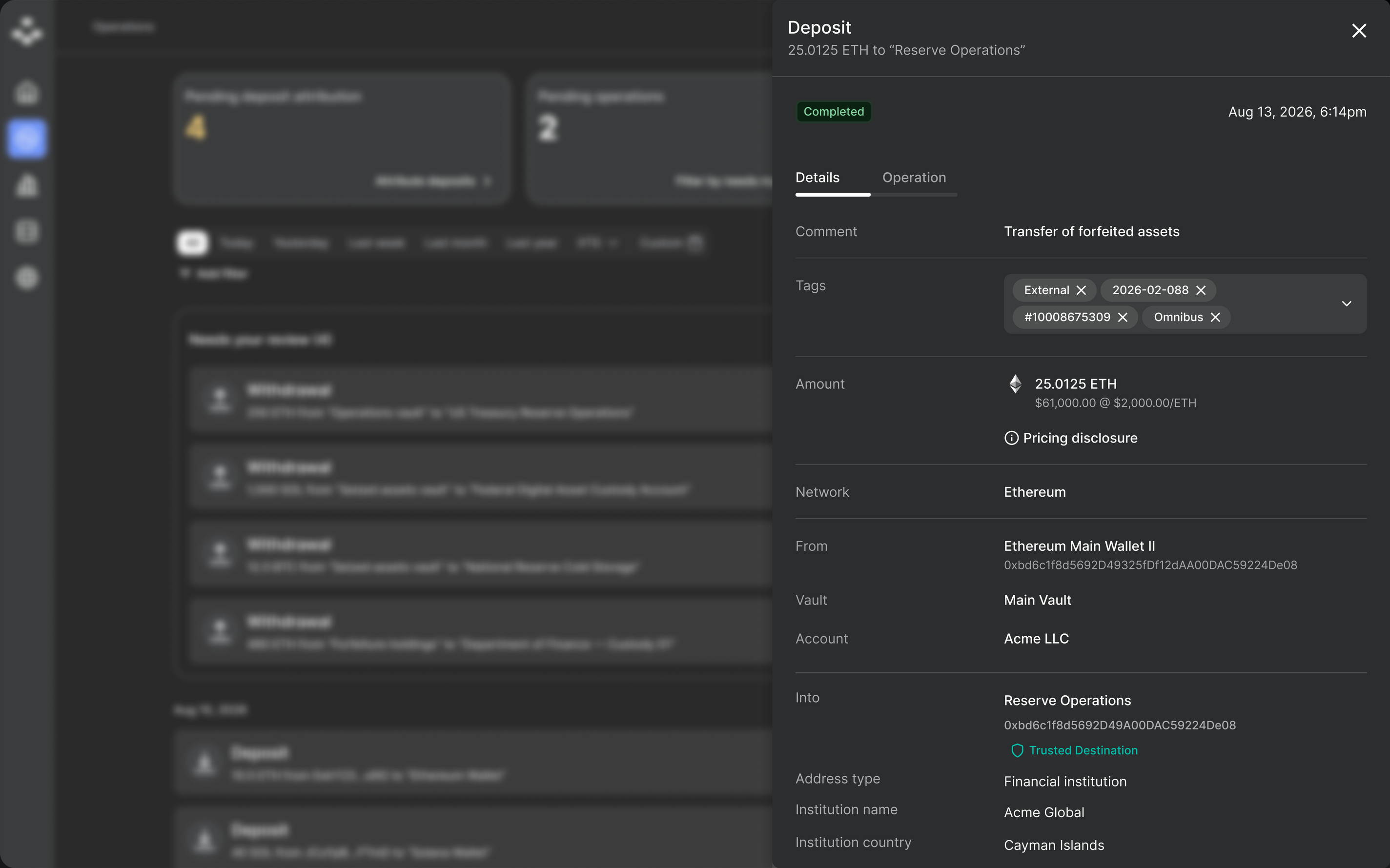
Task: Click the Trusted Destination shield icon
Action: point(1017,750)
